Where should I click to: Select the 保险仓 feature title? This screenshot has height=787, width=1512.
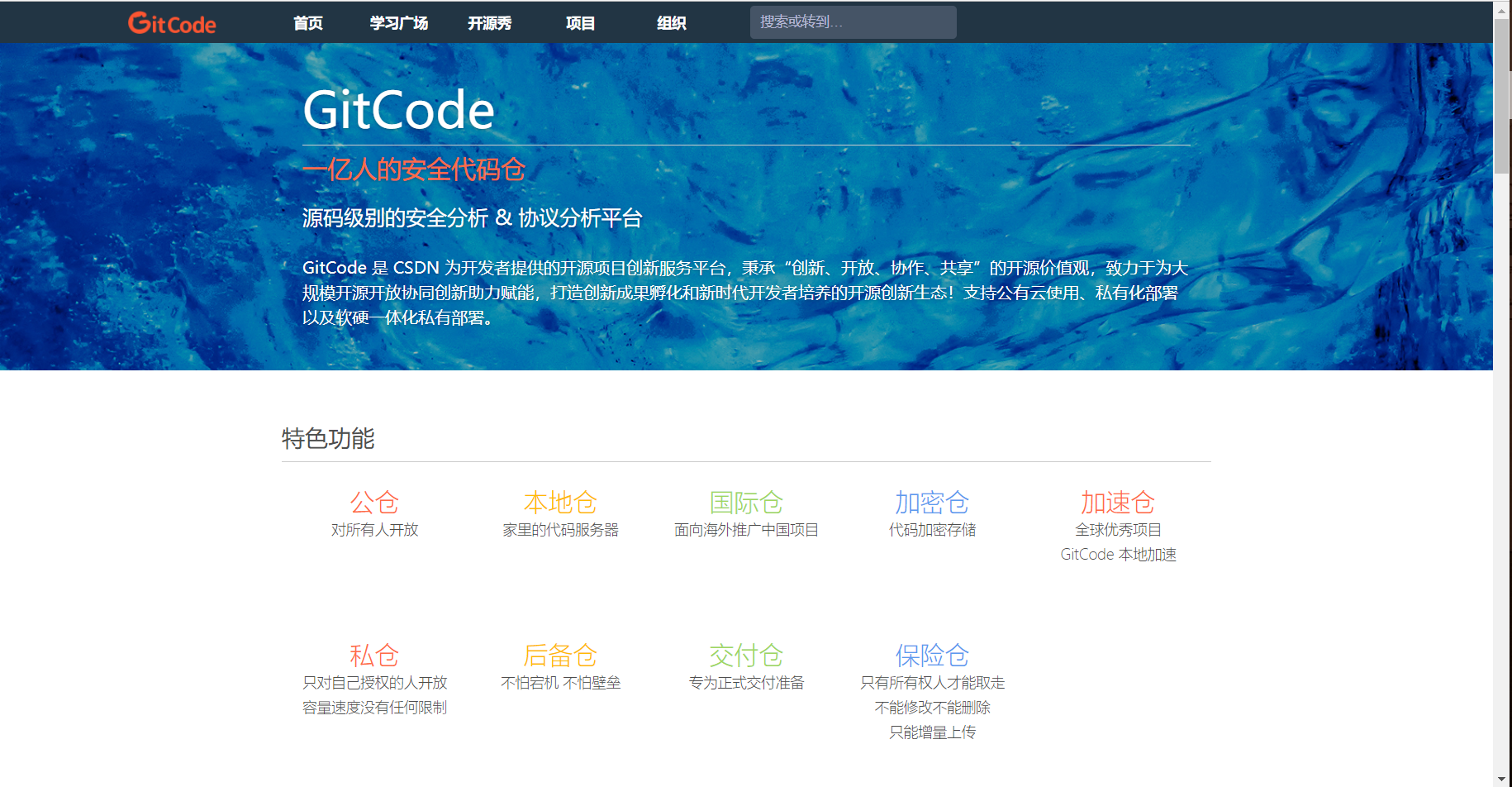pyautogui.click(x=932, y=655)
